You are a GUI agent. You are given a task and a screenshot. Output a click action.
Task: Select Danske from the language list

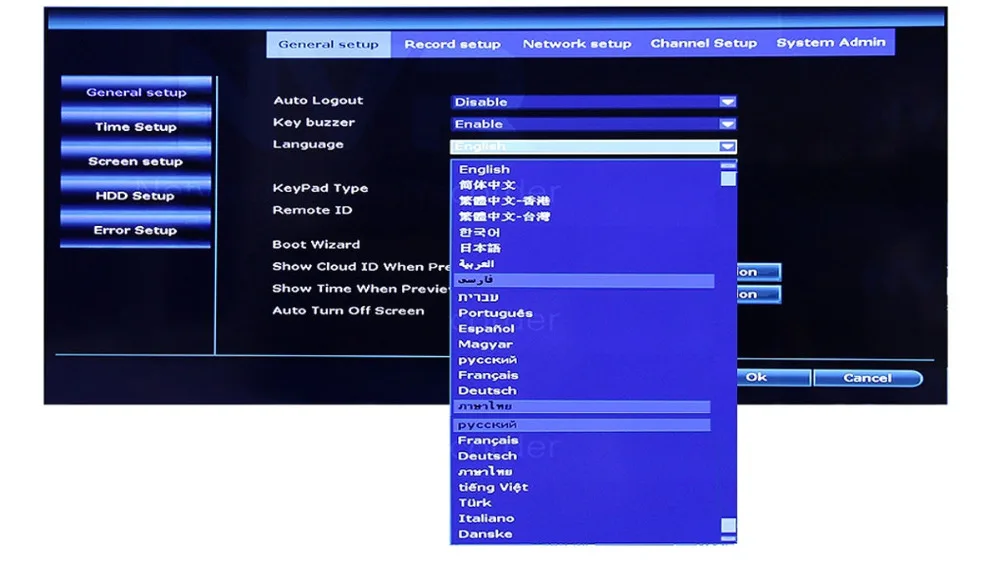(x=485, y=534)
